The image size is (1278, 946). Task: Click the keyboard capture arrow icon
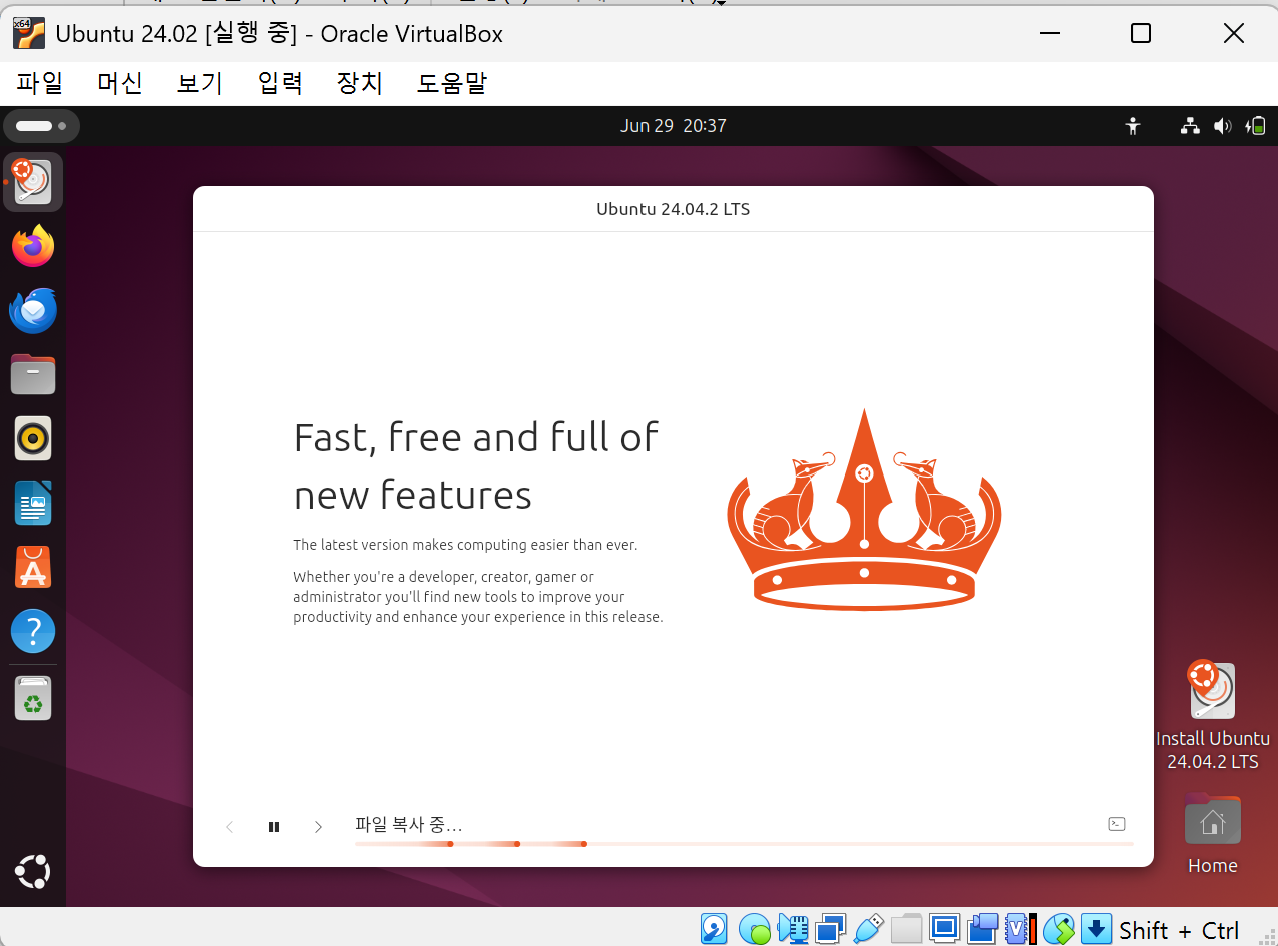click(x=1096, y=929)
